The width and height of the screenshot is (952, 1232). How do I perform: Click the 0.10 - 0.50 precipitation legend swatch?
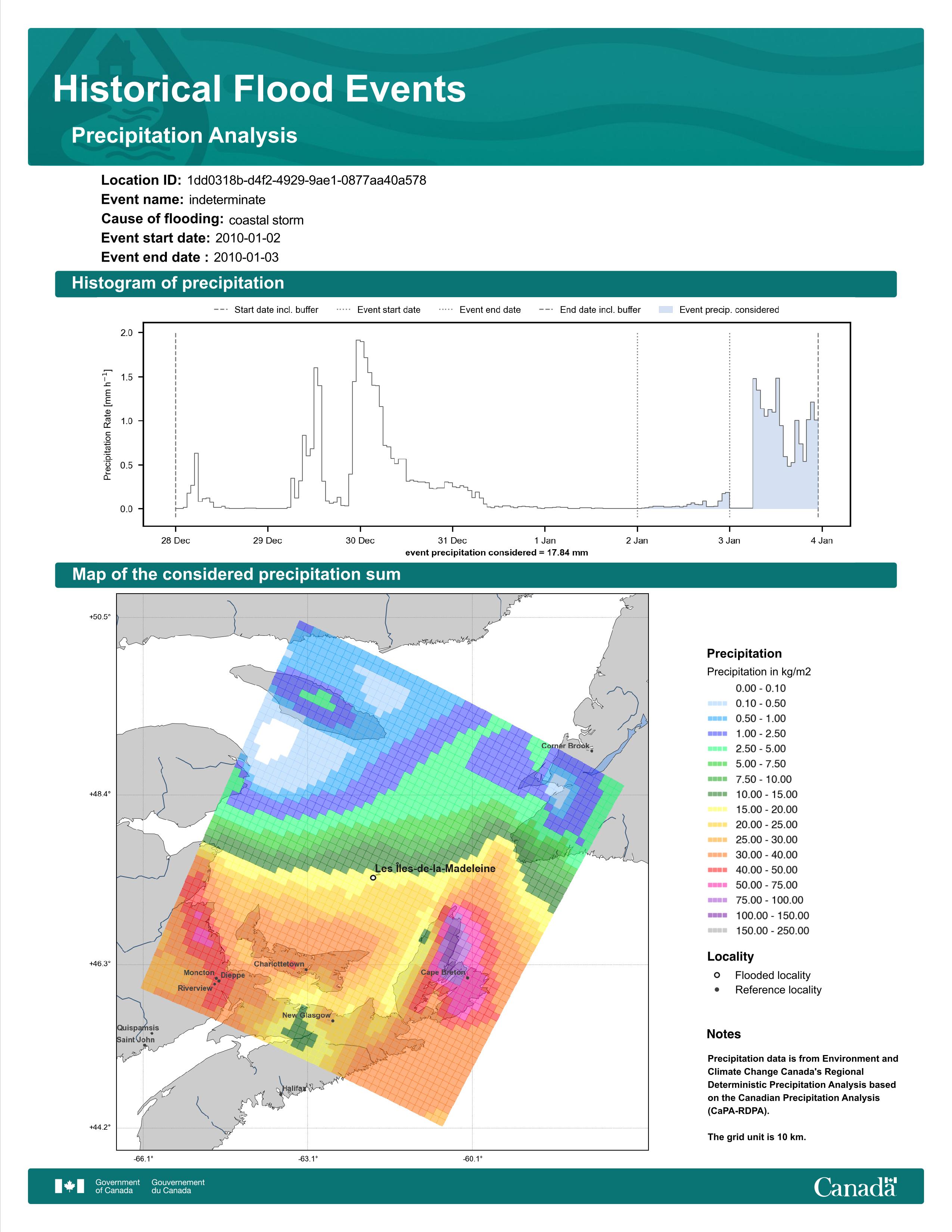click(x=717, y=703)
